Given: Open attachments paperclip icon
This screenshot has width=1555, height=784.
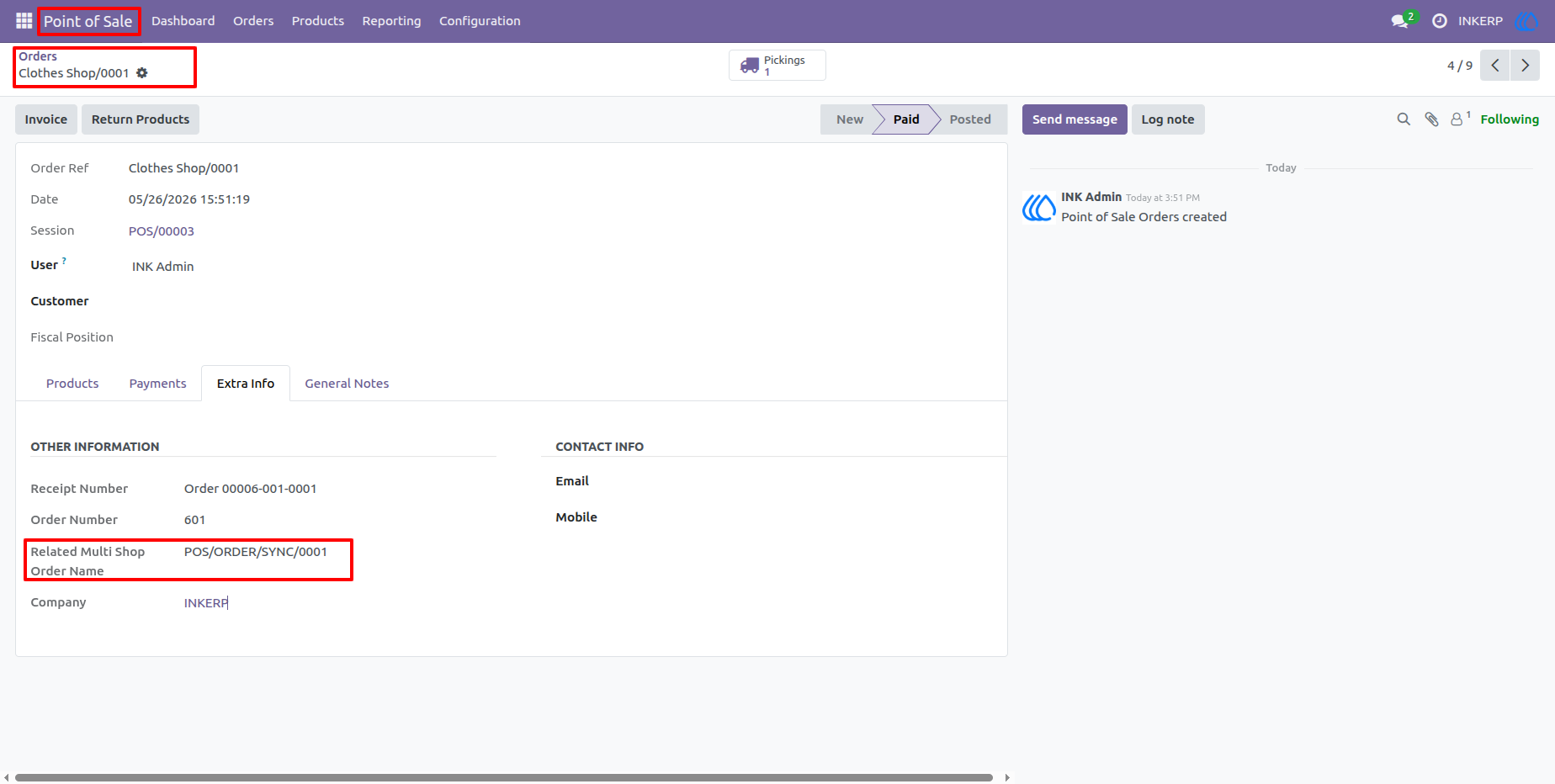Looking at the screenshot, I should pyautogui.click(x=1431, y=119).
